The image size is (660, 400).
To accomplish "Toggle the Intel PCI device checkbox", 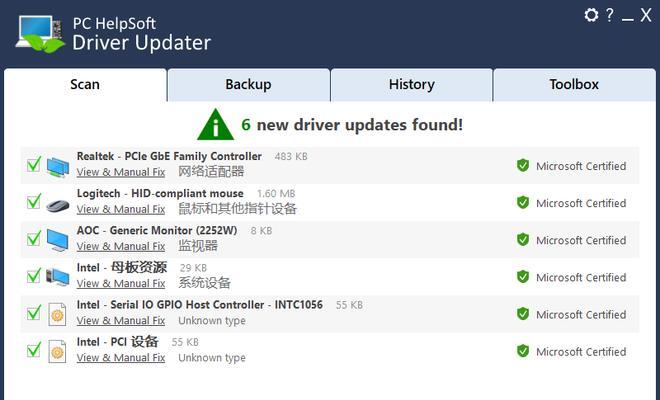I will 34,349.
